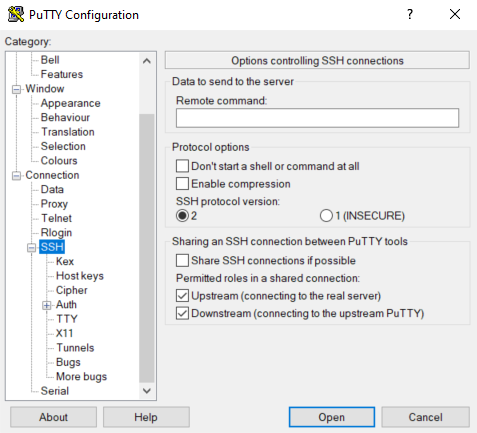Collapse the Connection tree node
Viewport: 477px width, 433px height.
click(x=16, y=176)
